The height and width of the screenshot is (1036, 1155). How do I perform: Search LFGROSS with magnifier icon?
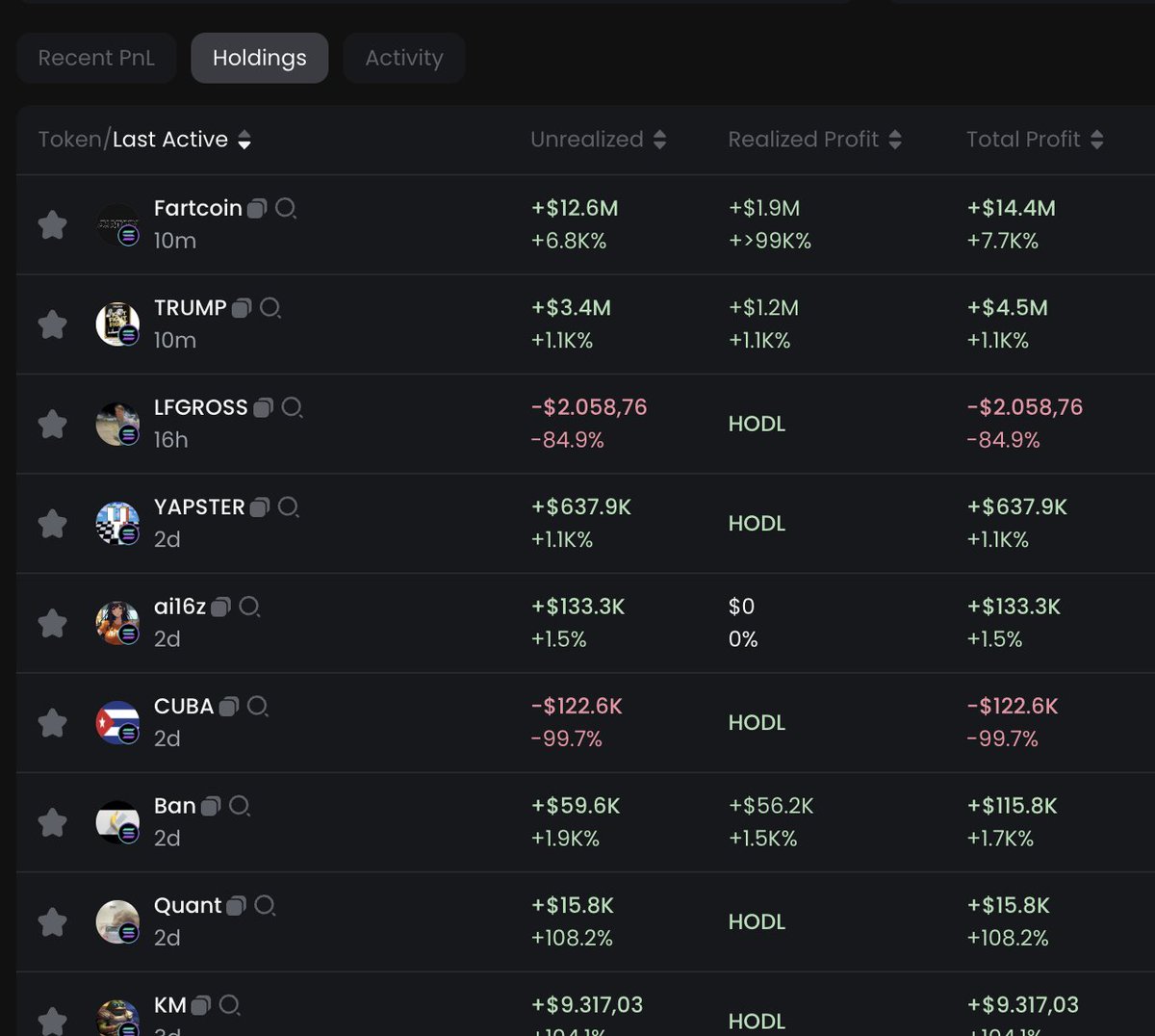[292, 407]
